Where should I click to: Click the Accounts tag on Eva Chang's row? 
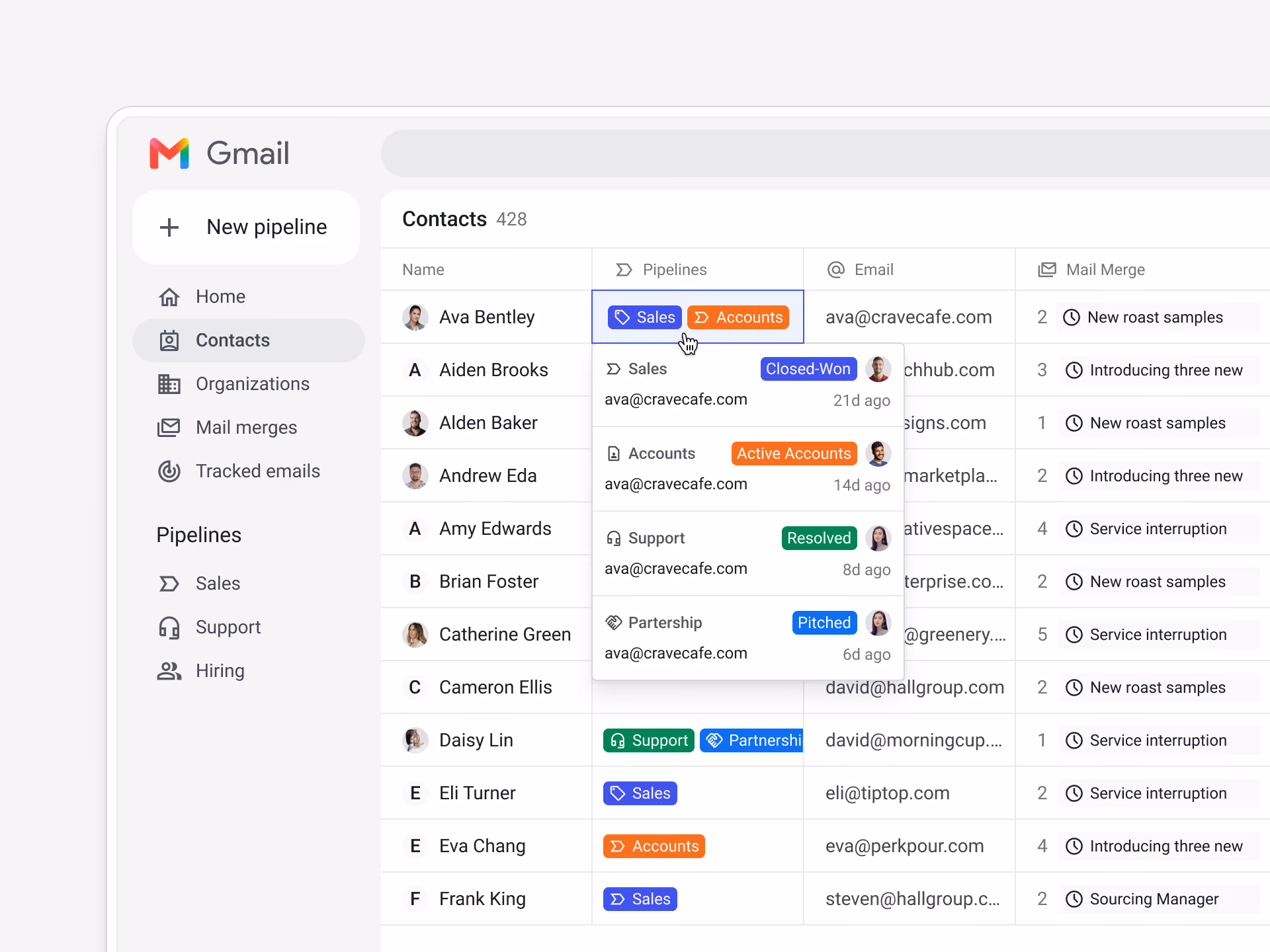pos(654,846)
